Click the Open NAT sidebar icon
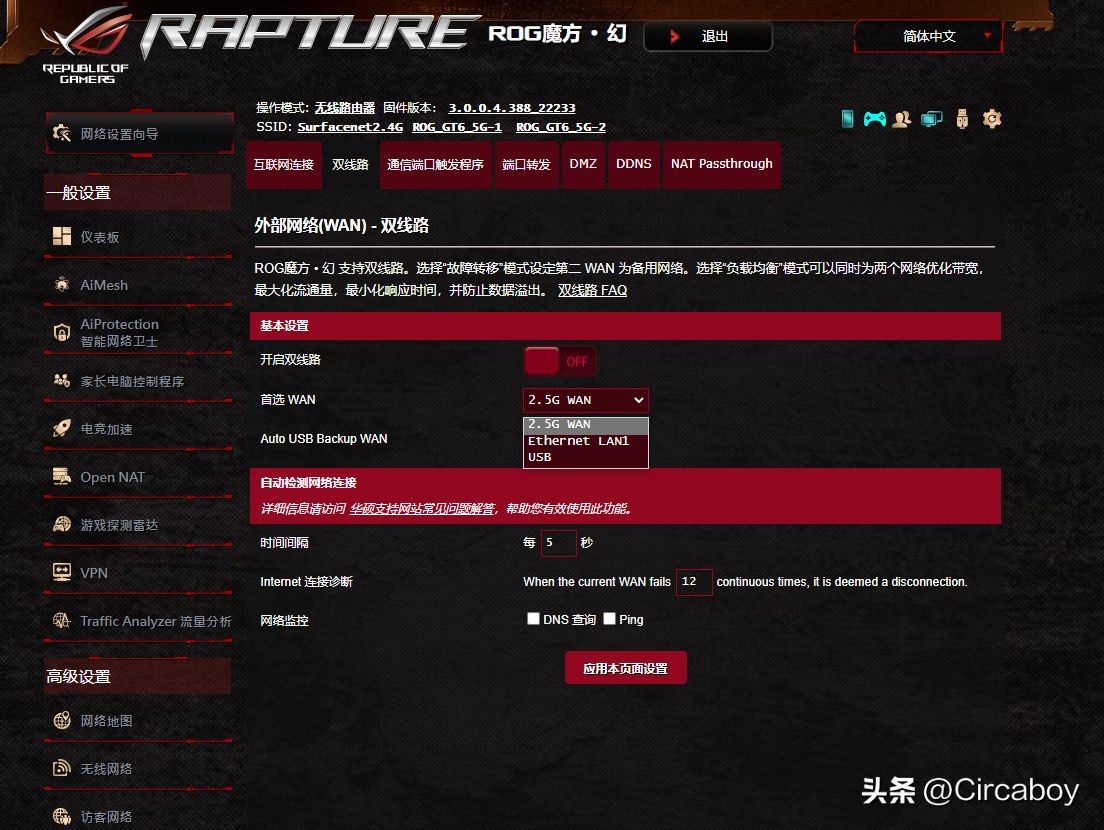1104x830 pixels. click(x=62, y=477)
